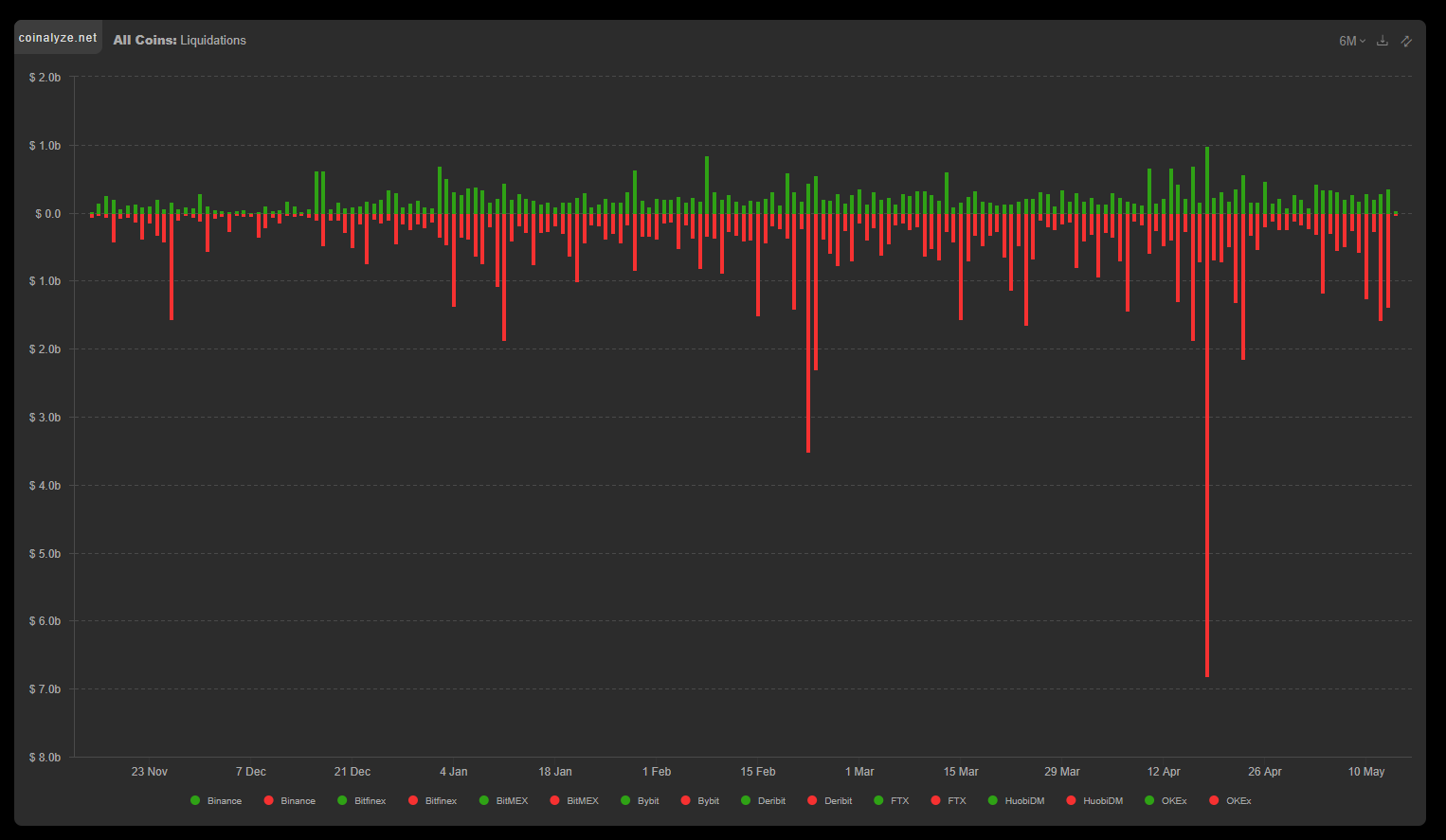Hide the green Bitfinex legend series
Screen dimensions: 1446x840
[362, 801]
